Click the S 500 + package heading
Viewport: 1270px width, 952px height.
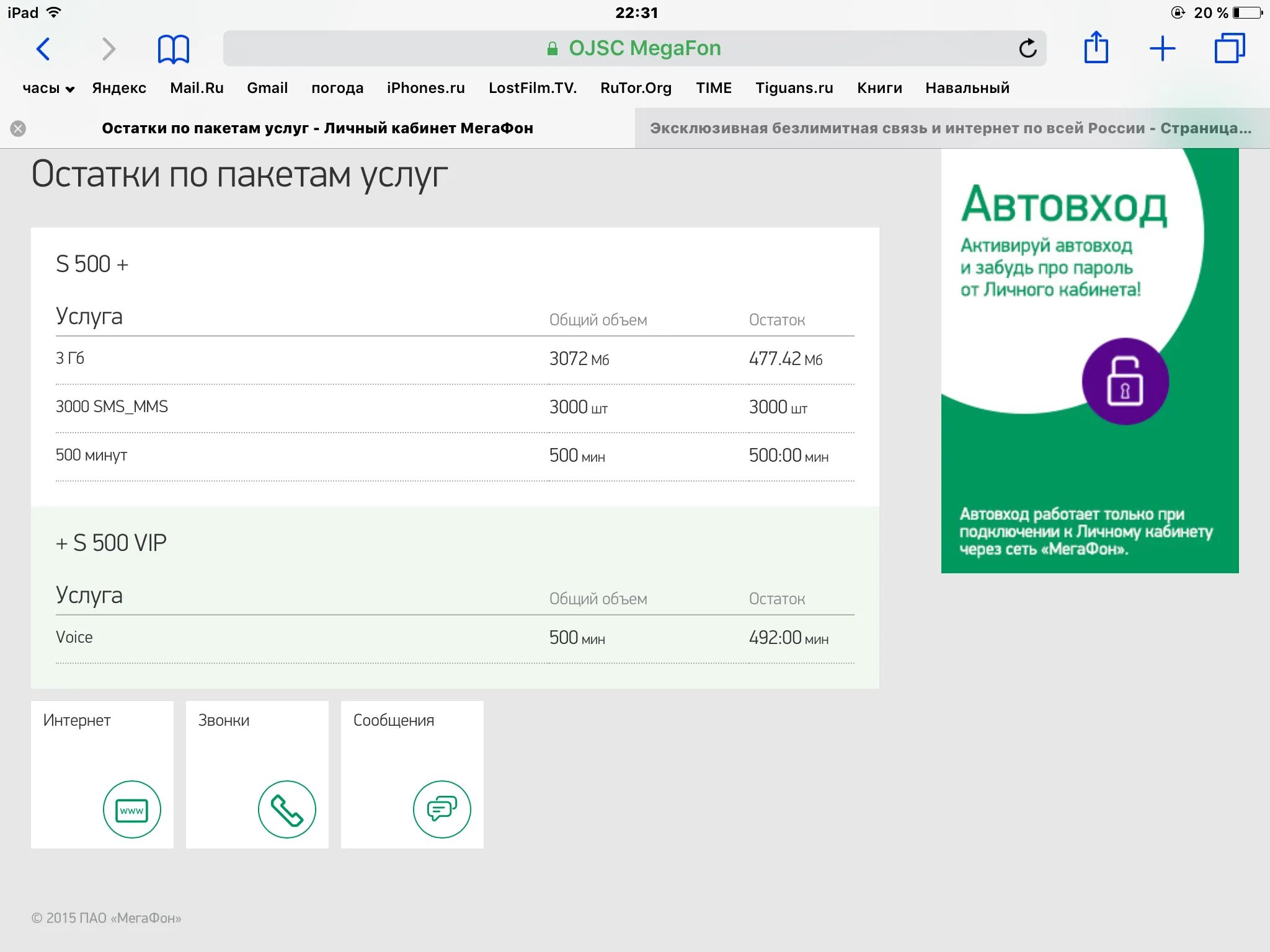92,264
